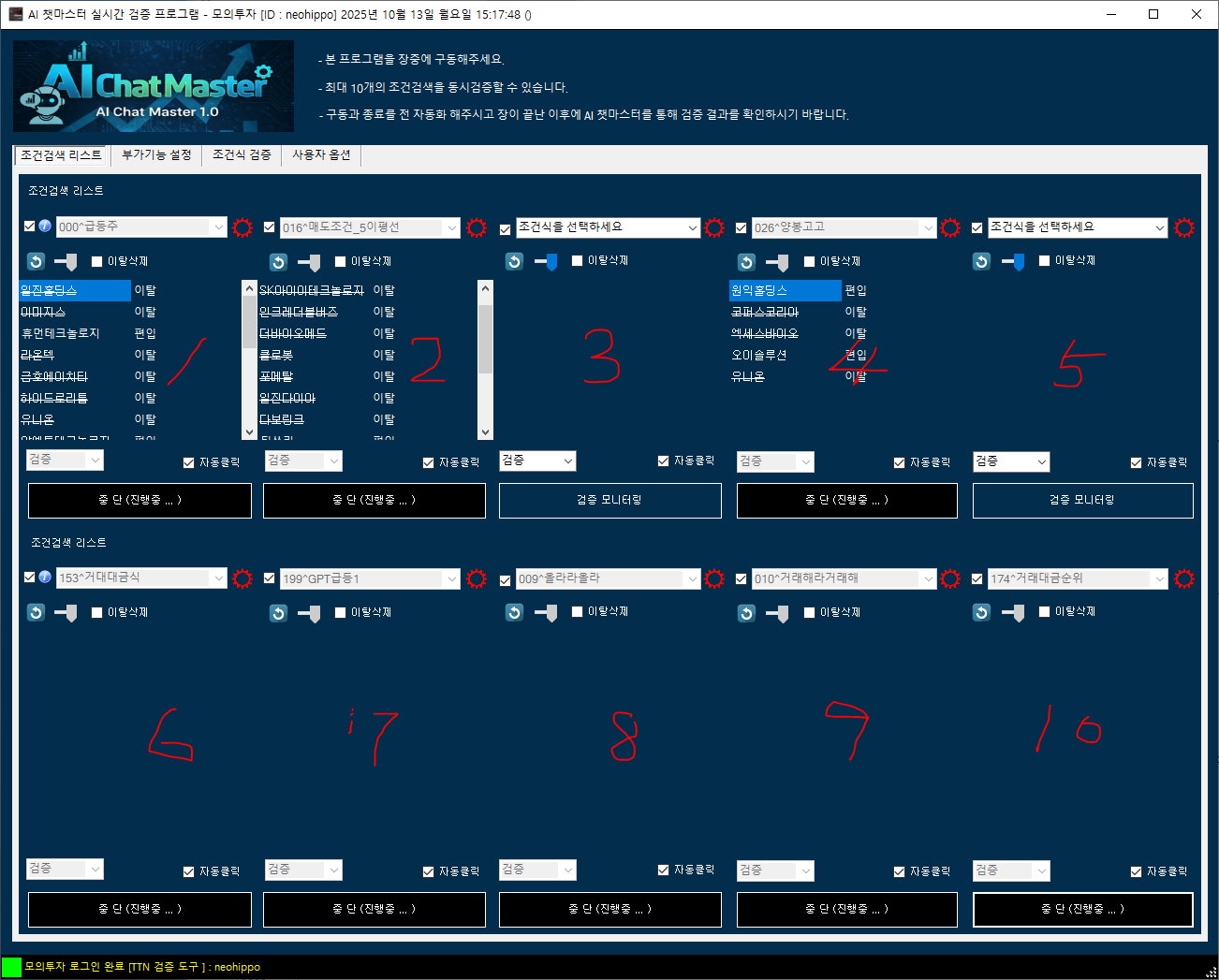Click the blue info icon next to 000^급등주

coord(44,227)
